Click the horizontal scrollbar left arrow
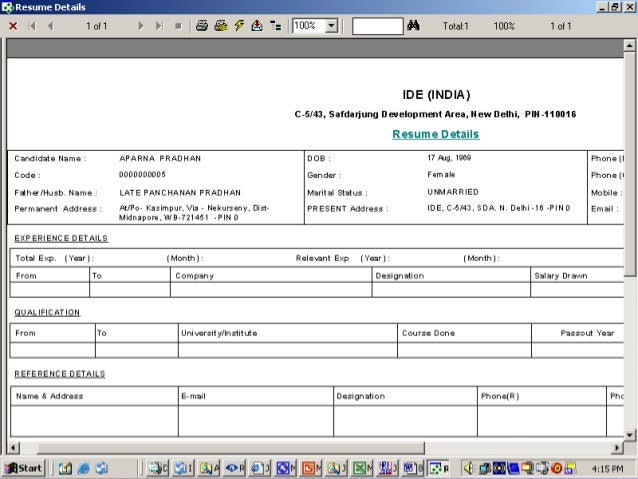Image resolution: width=638 pixels, height=479 pixels. click(x=13, y=448)
